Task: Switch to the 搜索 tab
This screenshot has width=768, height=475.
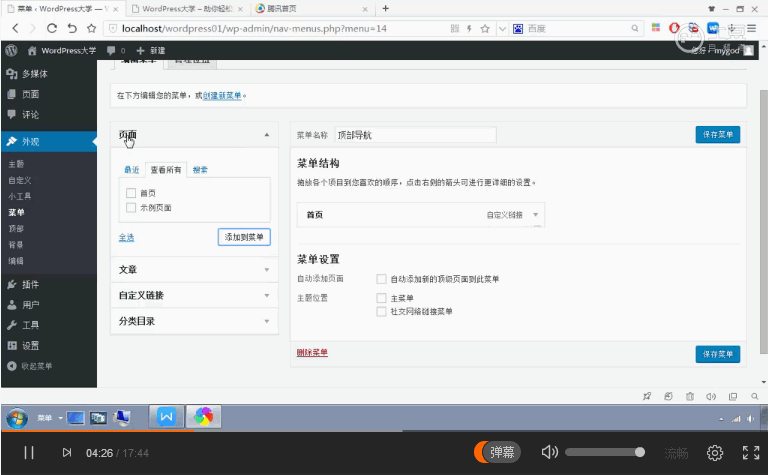Action: click(200, 170)
